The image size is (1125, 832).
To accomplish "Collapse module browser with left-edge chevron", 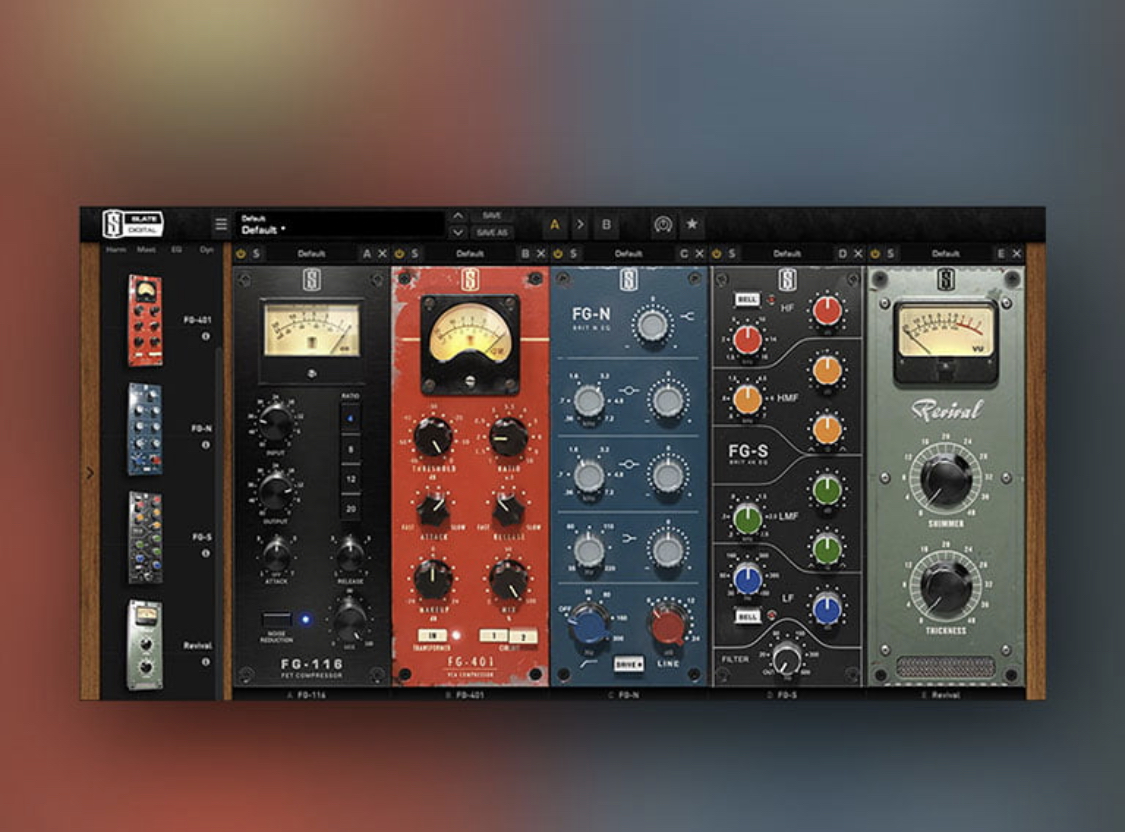I will 90,473.
